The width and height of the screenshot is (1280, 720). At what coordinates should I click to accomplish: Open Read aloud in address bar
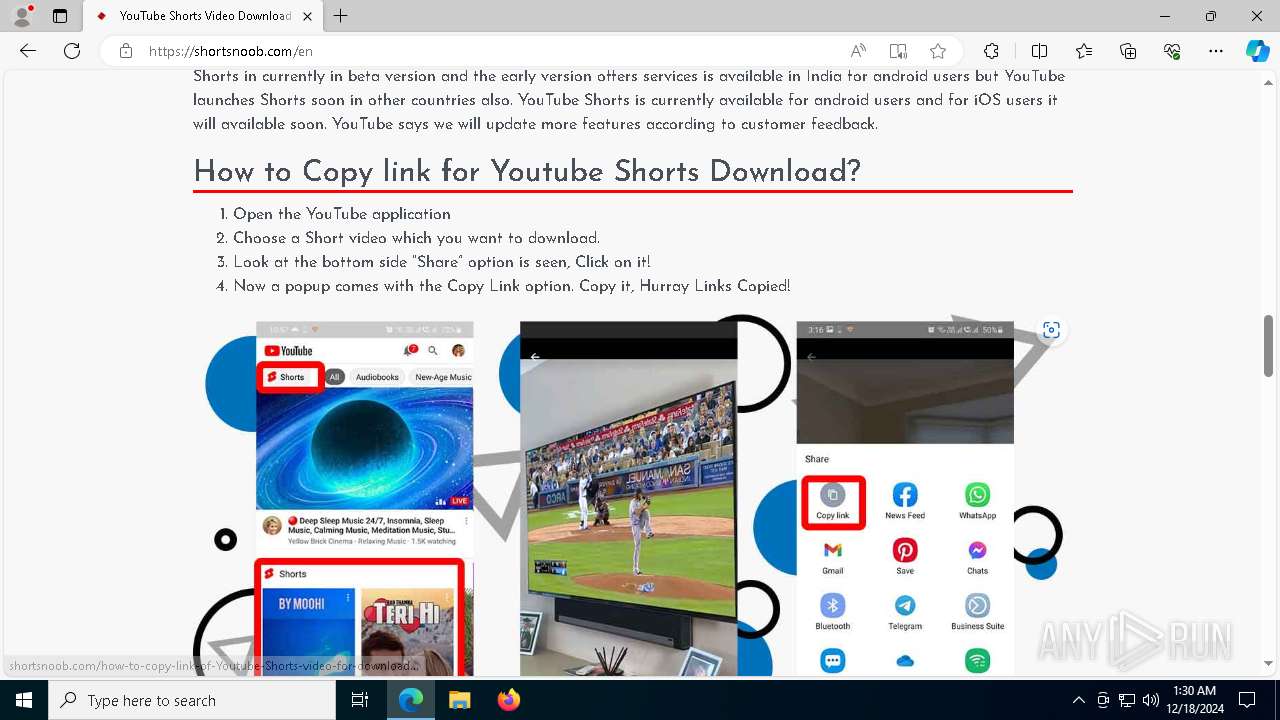858,51
